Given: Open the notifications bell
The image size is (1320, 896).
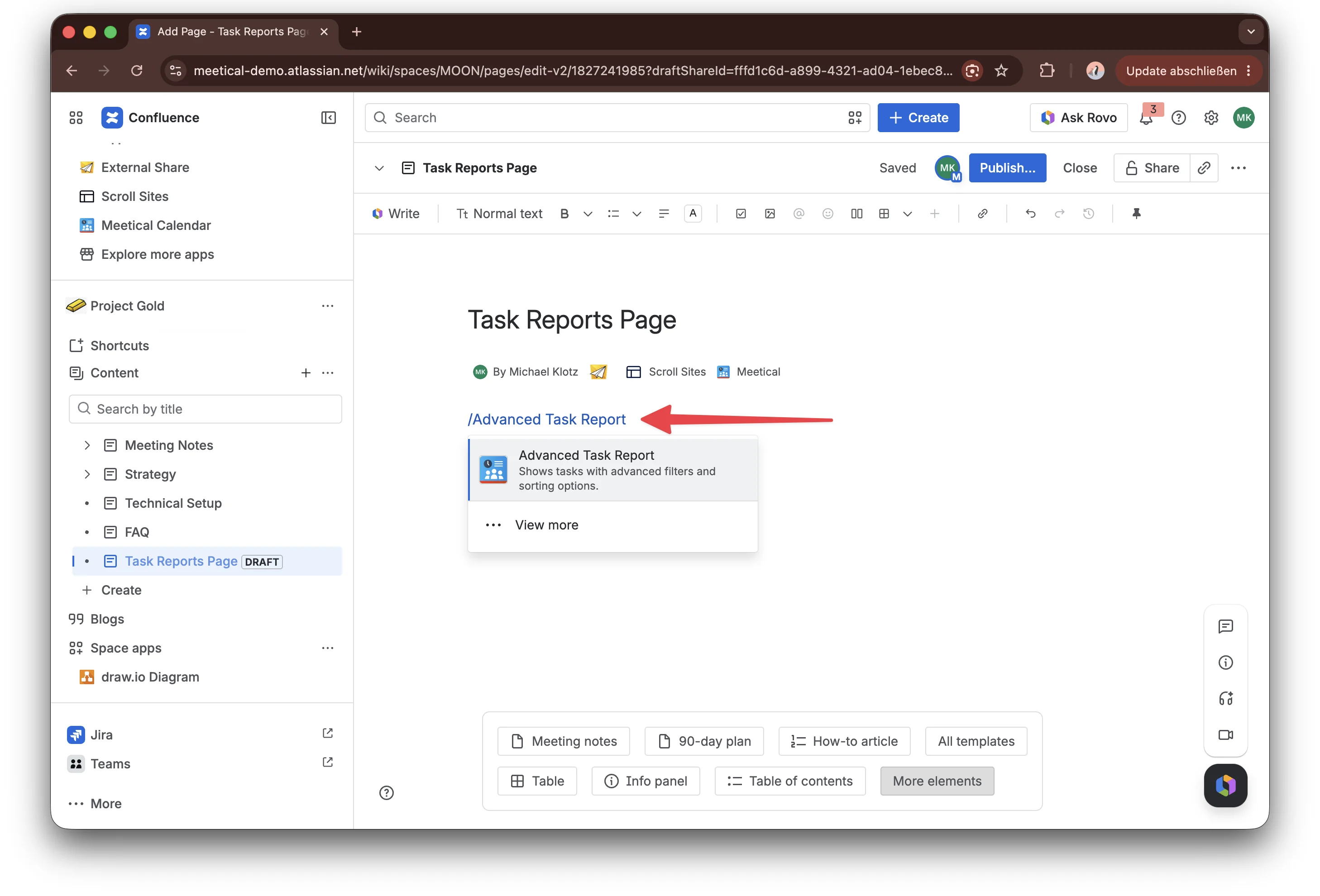Looking at the screenshot, I should point(1146,118).
